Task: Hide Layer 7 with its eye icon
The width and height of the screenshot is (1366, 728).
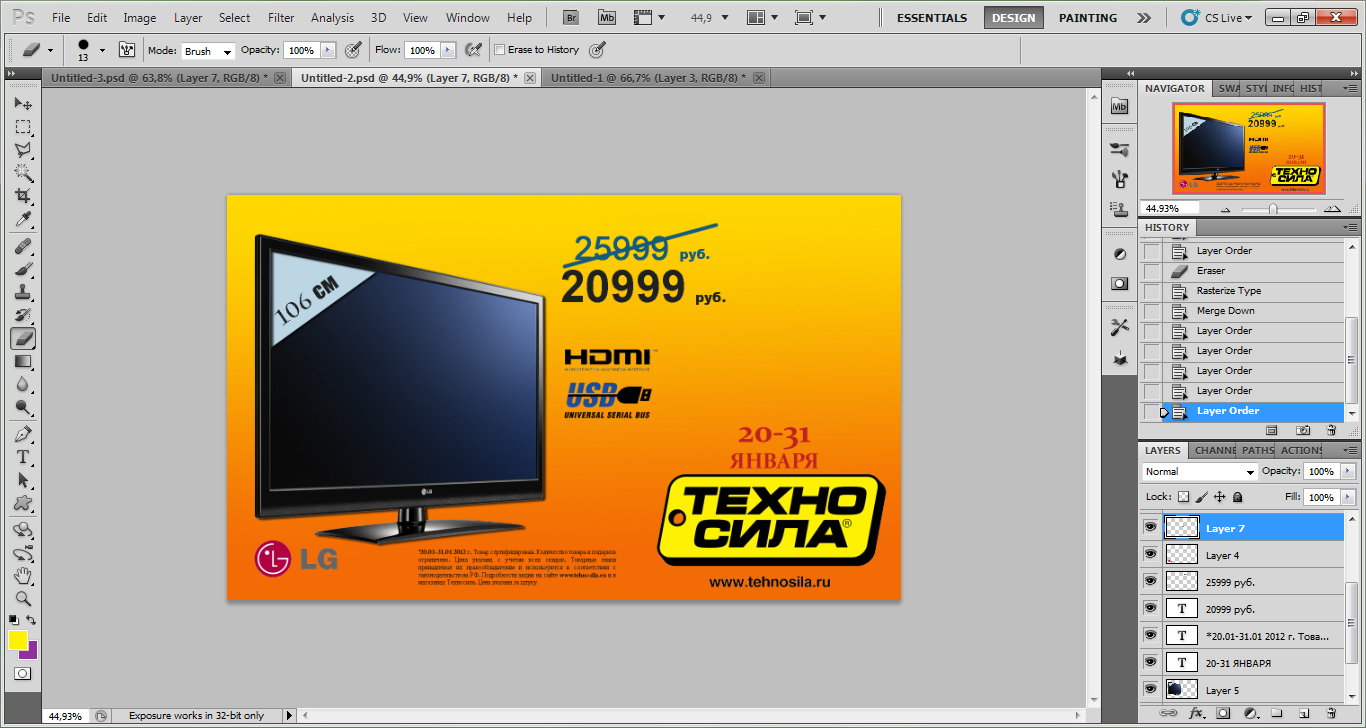Action: coord(1150,527)
